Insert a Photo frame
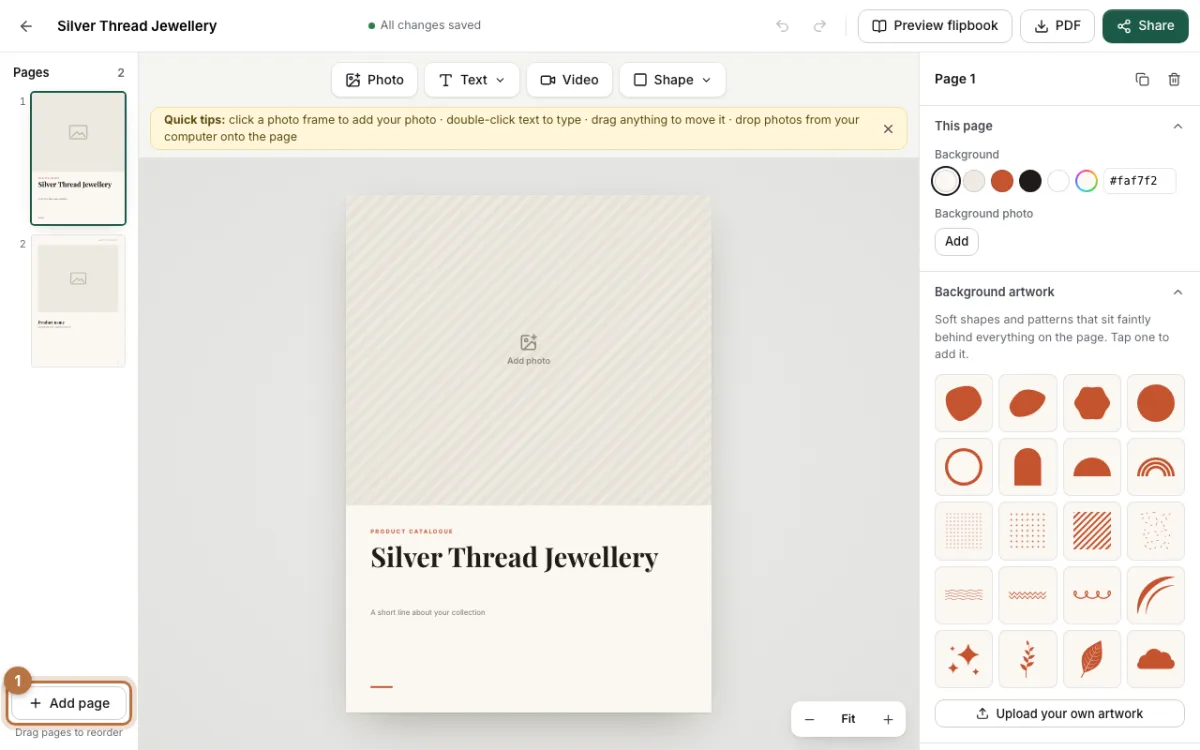 374,80
